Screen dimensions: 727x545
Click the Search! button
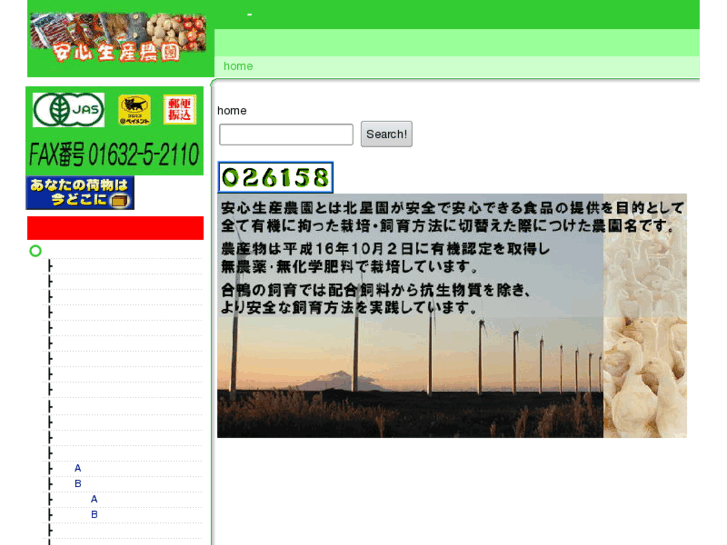tap(386, 134)
